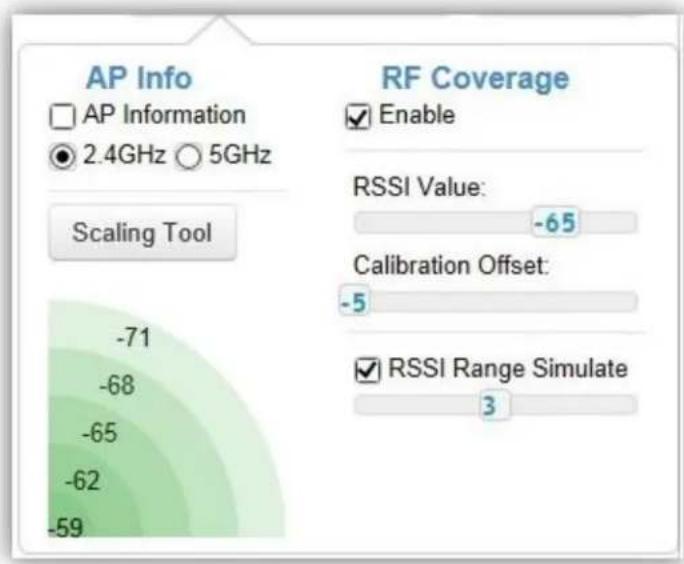Click the Calibration Offset slider handle at -5

(354, 302)
